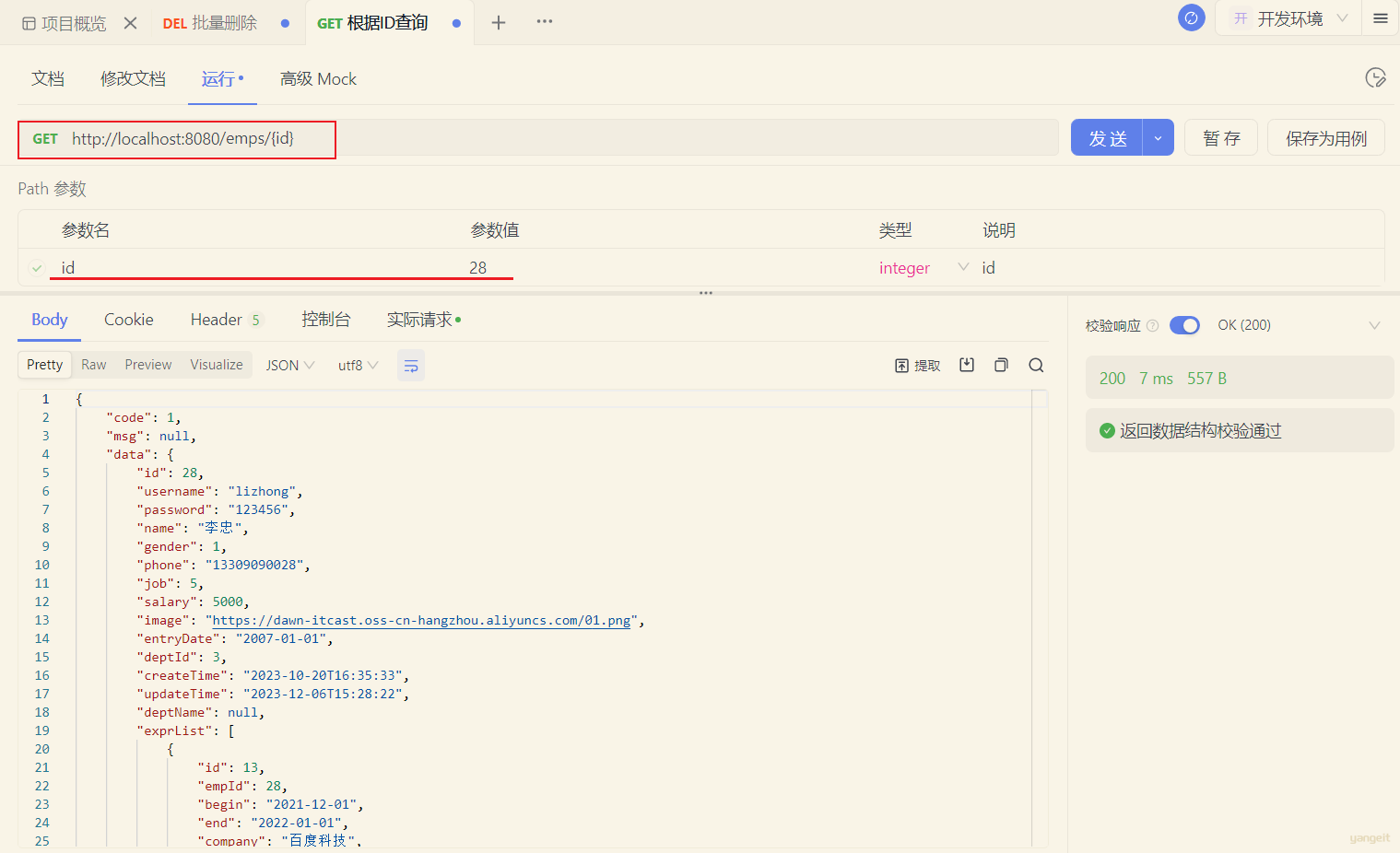Click the "begin": "2021-12-01" line
Image resolution: width=1400 pixels, height=853 pixels.
tap(280, 805)
